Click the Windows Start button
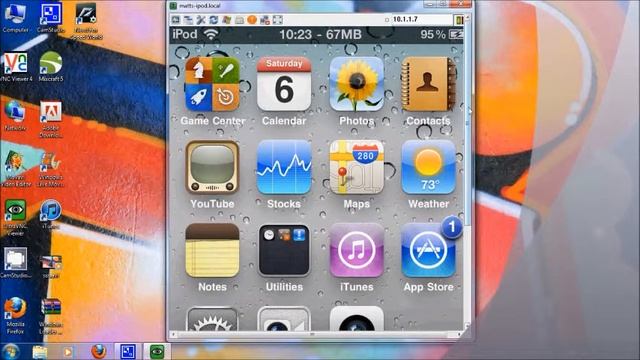This screenshot has height=360, width=640. click(11, 351)
